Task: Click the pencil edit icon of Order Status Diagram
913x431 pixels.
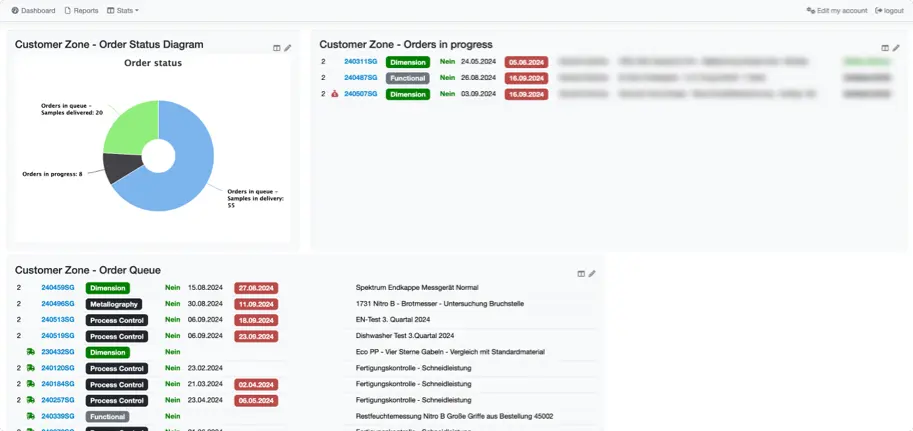Action: click(288, 48)
